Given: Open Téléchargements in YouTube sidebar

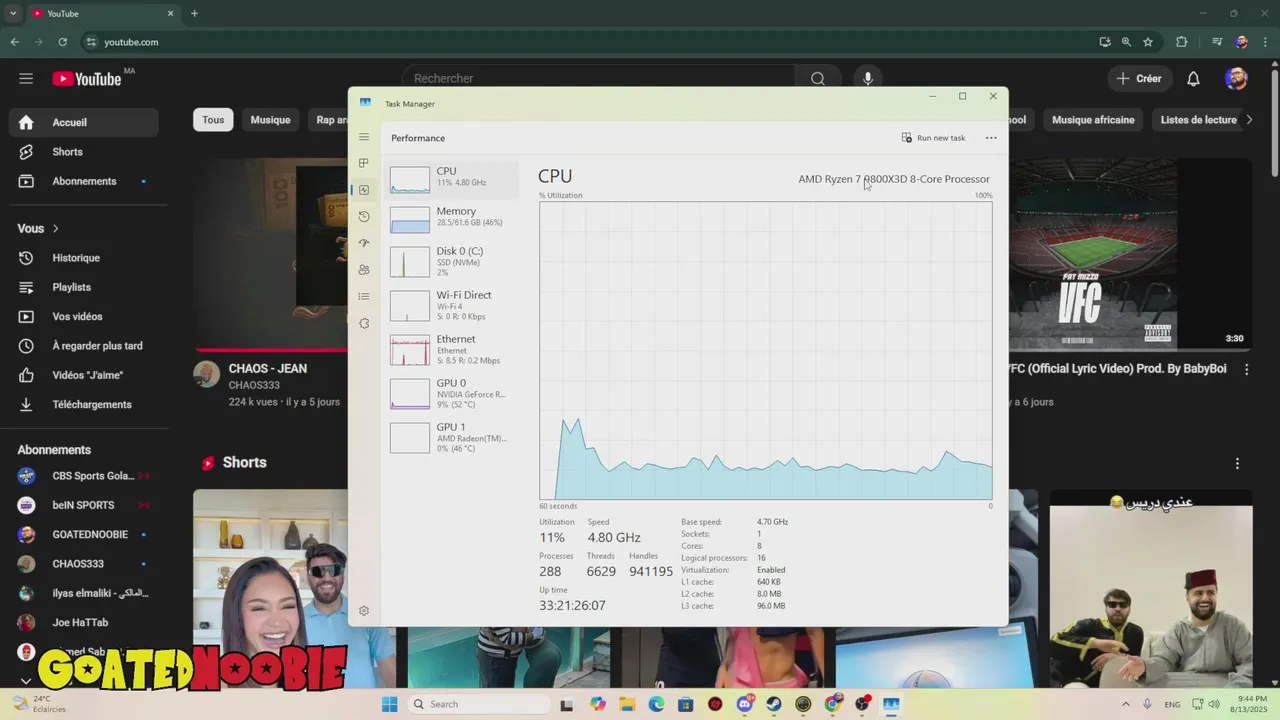Looking at the screenshot, I should point(84,405).
